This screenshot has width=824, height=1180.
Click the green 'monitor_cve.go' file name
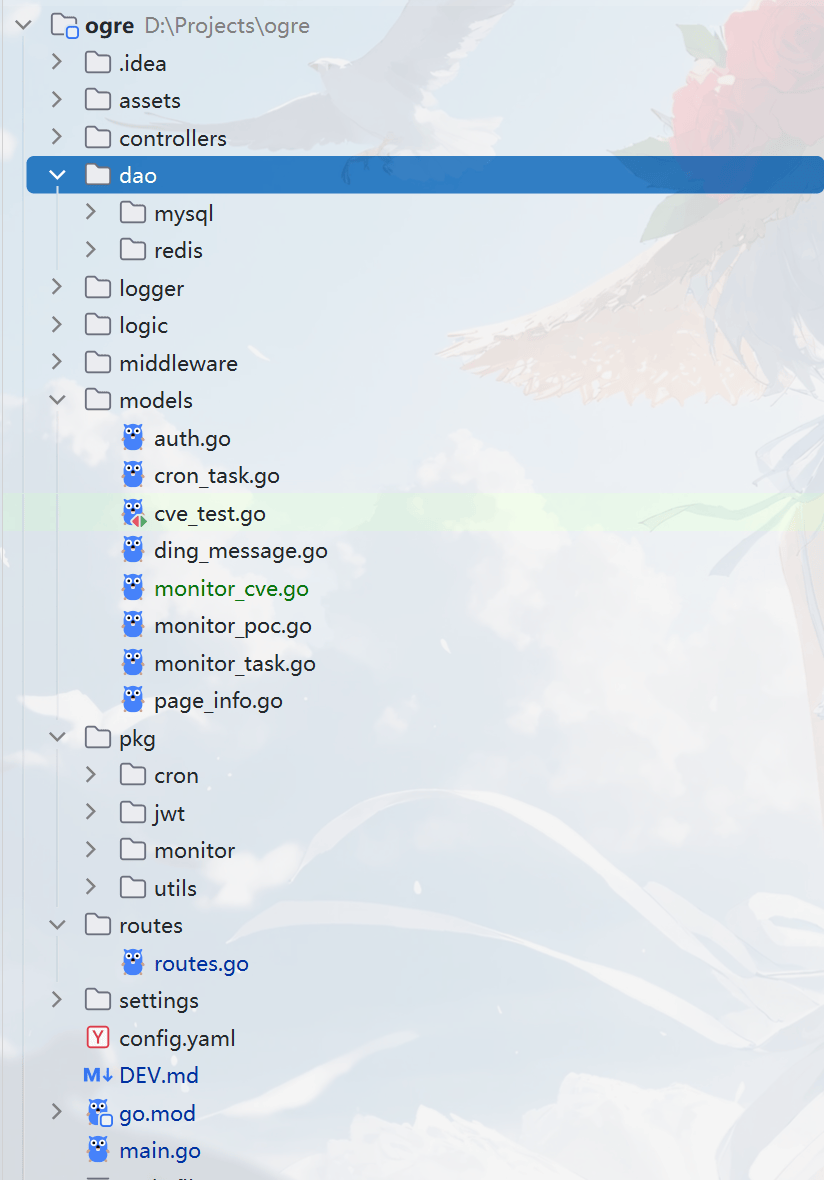click(x=231, y=589)
